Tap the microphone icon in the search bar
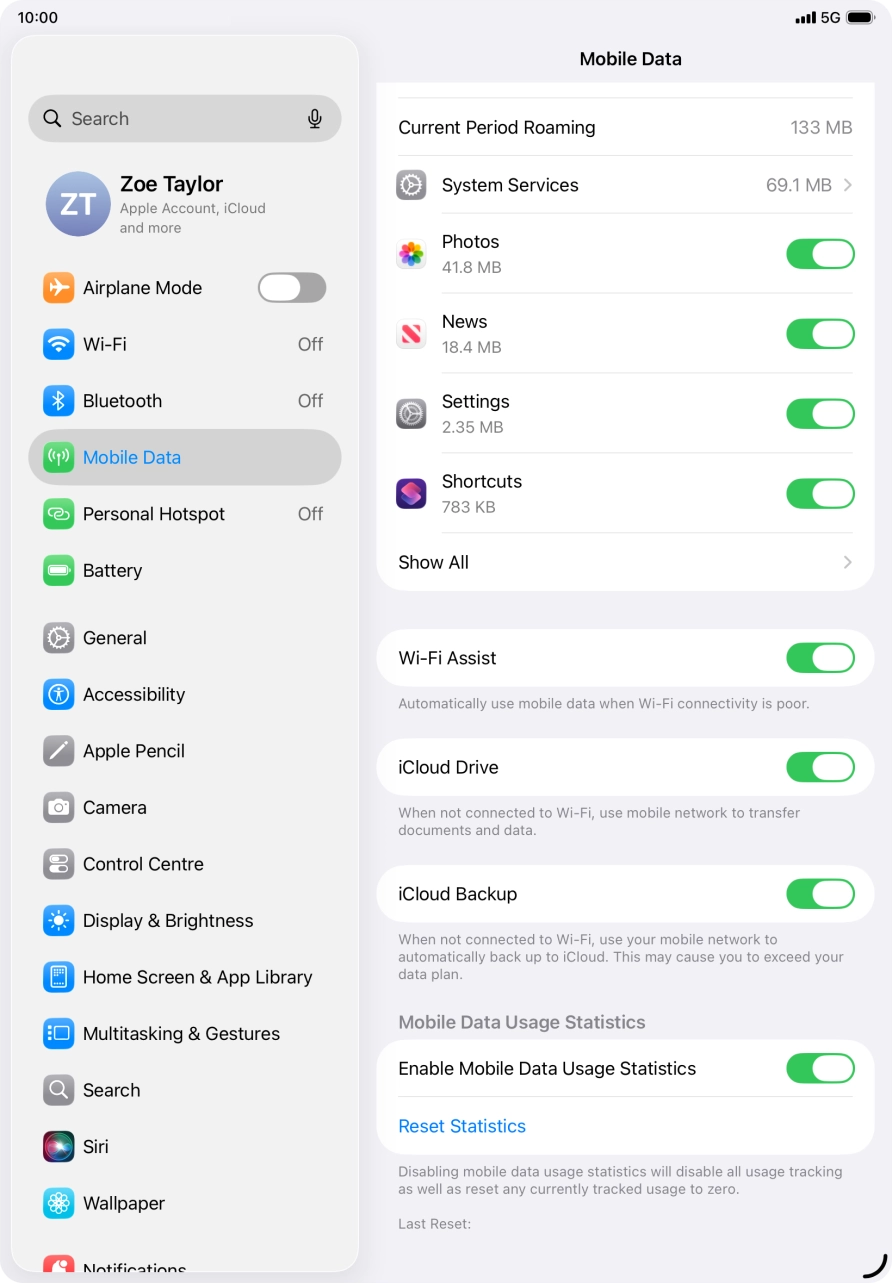The image size is (892, 1283). [x=315, y=119]
